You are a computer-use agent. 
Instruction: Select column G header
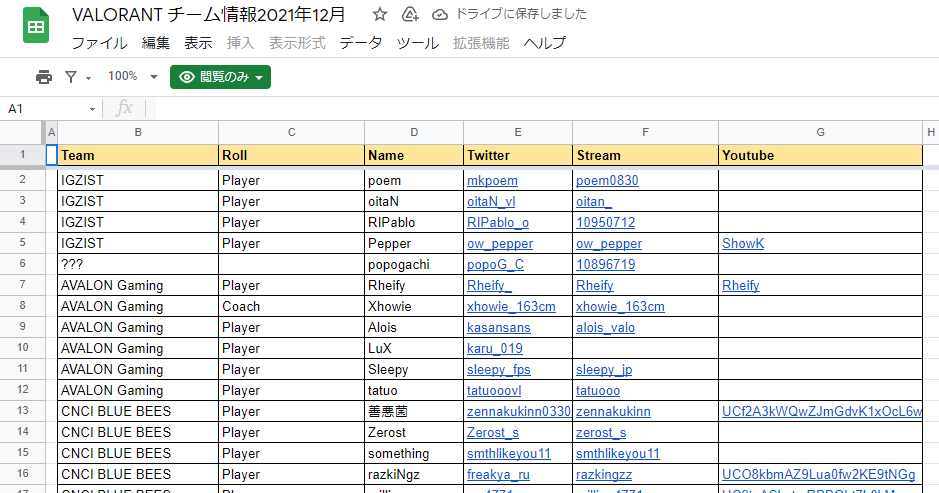coord(820,132)
